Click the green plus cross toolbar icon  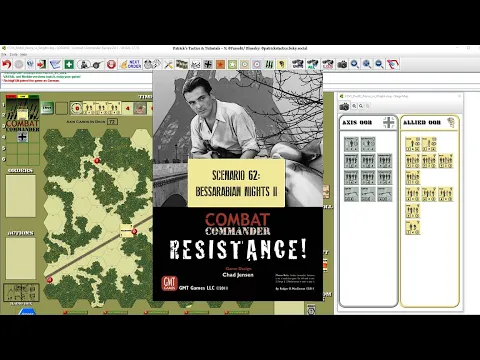[69, 64]
